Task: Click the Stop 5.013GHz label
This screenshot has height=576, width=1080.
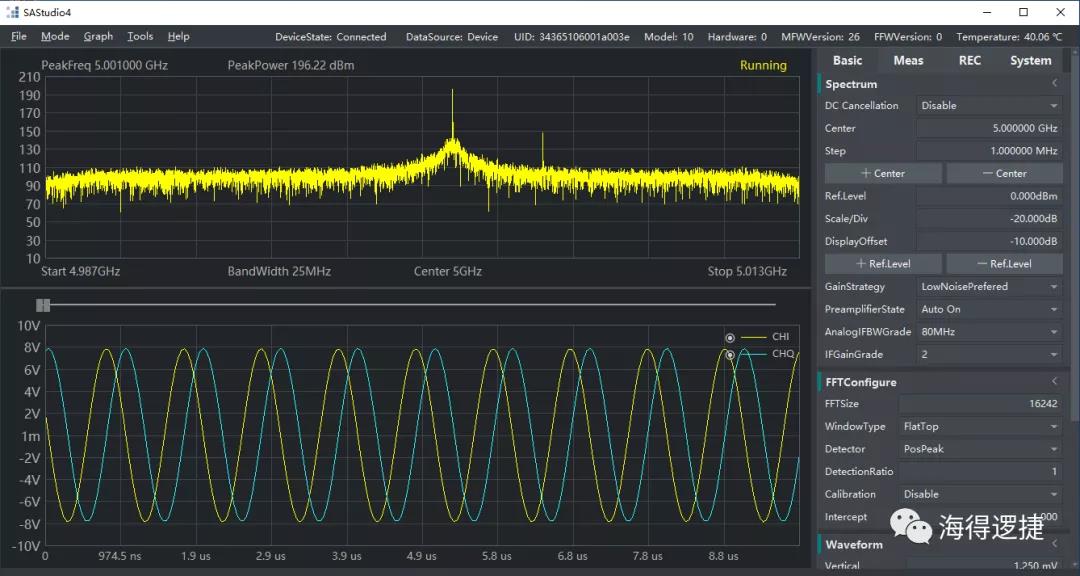Action: (x=747, y=271)
